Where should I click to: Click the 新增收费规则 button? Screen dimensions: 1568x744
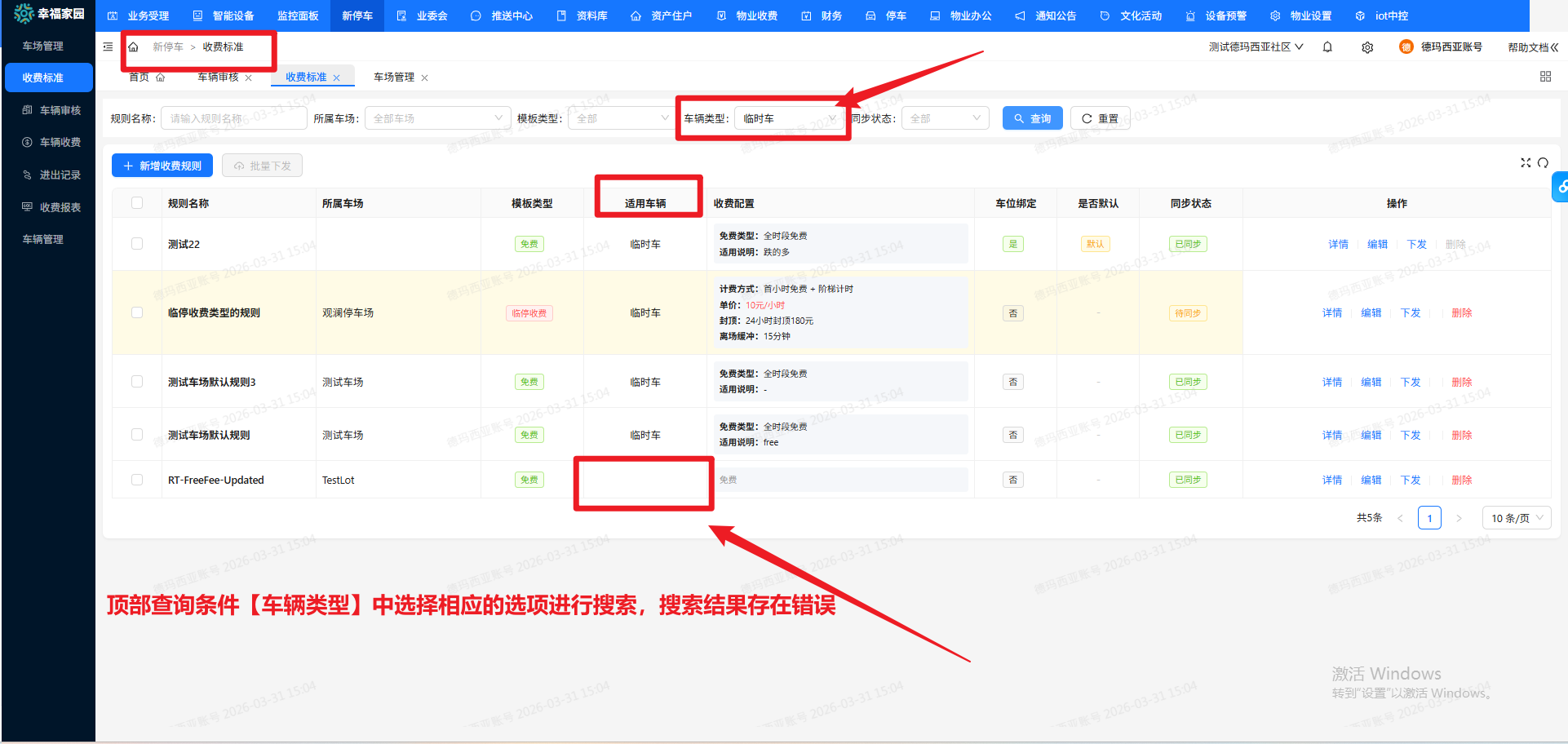pyautogui.click(x=162, y=166)
